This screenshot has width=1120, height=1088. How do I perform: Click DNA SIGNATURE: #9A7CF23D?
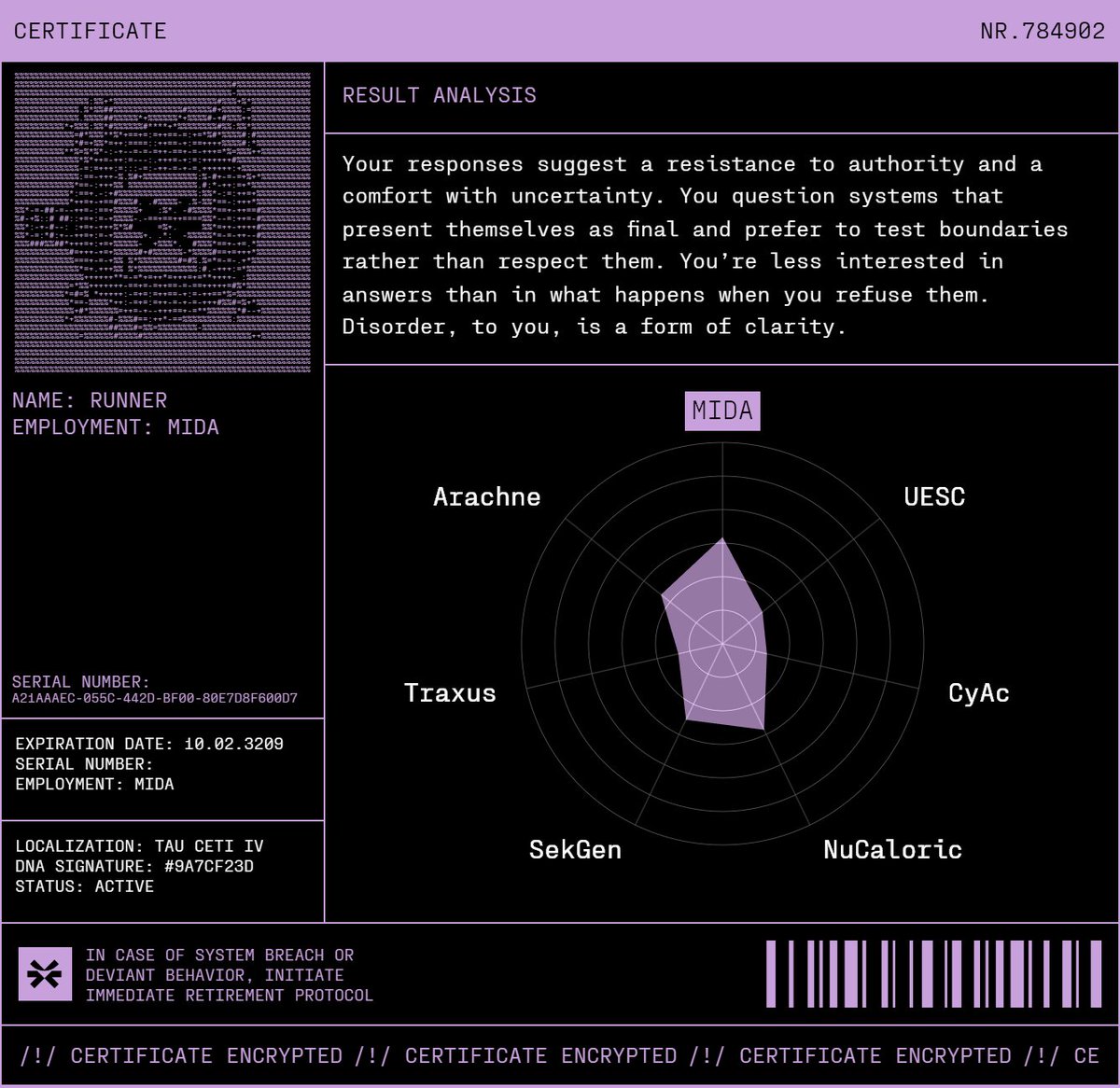pyautogui.click(x=134, y=866)
